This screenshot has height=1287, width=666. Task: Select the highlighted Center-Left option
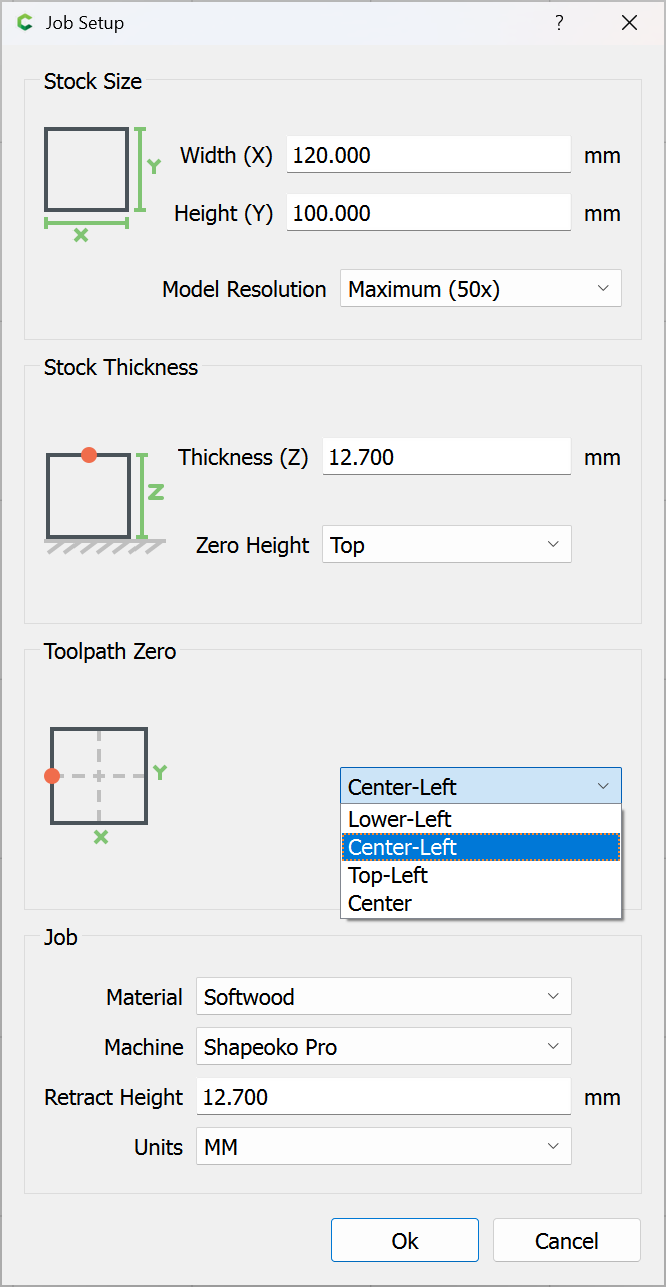point(402,847)
